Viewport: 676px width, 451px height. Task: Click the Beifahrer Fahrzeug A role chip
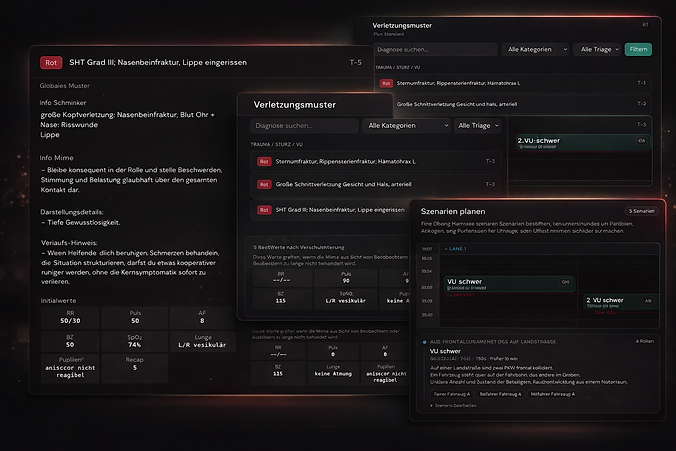point(500,394)
